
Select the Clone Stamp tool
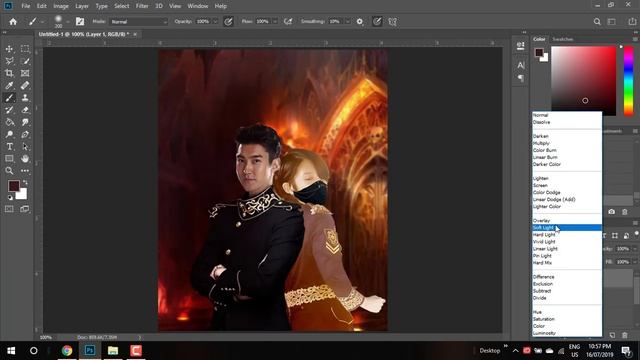click(x=25, y=98)
